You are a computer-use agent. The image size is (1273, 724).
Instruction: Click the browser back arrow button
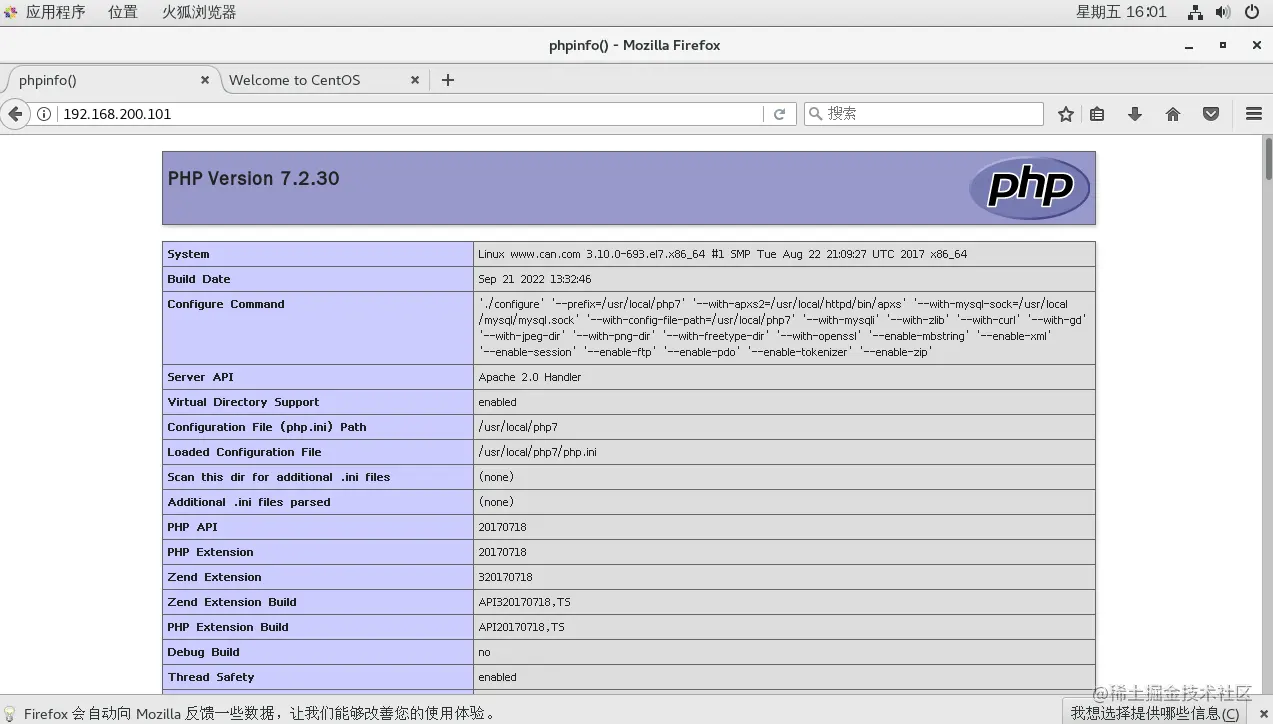coord(15,114)
